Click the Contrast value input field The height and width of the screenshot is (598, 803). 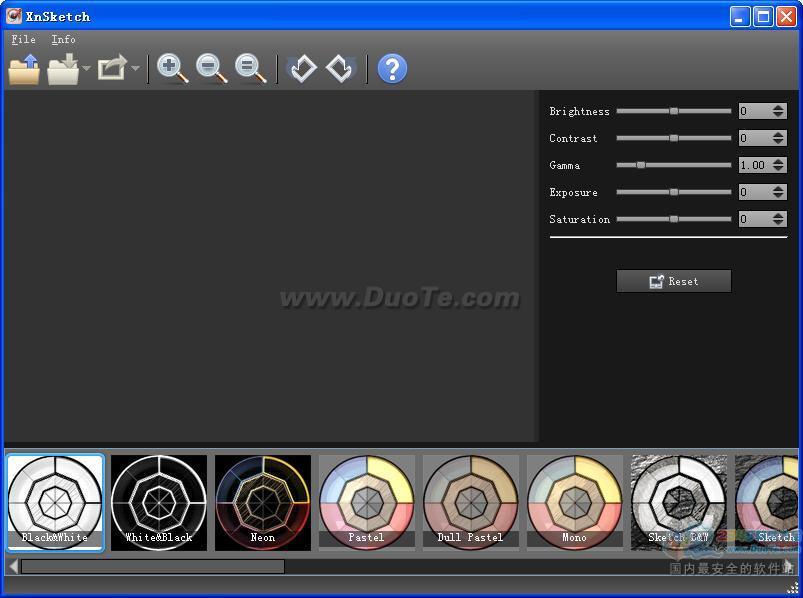pyautogui.click(x=754, y=138)
